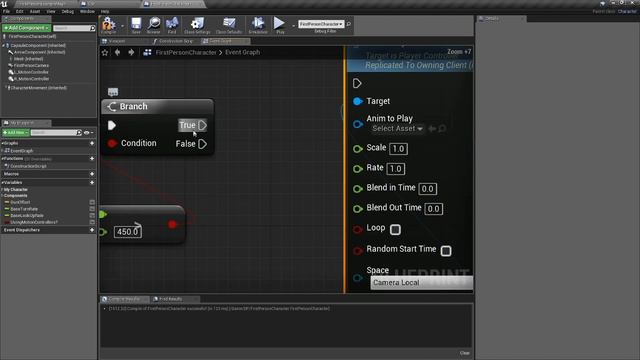
Task: Click the green Scale pin
Action: click(358, 149)
